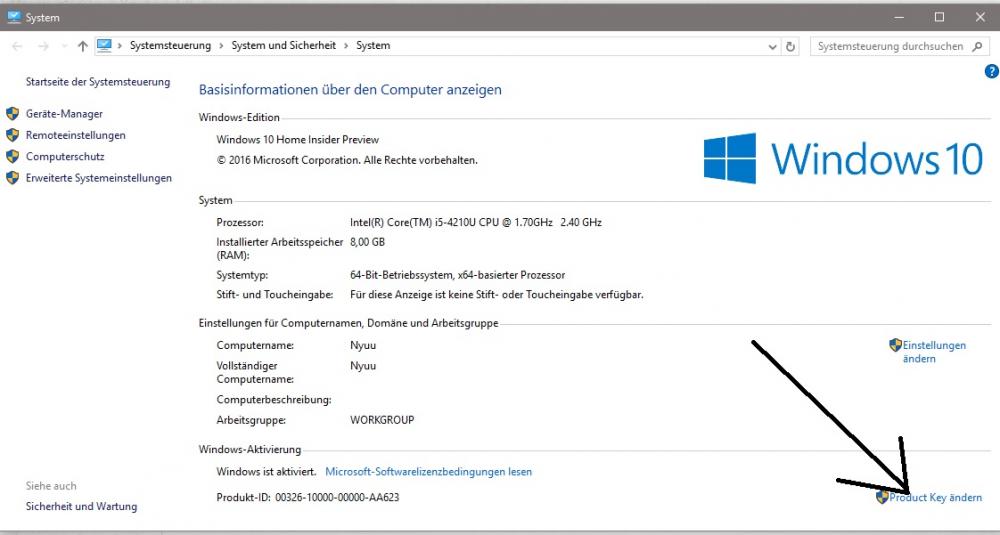
Task: Click Product Key ändern
Action: tap(935, 497)
